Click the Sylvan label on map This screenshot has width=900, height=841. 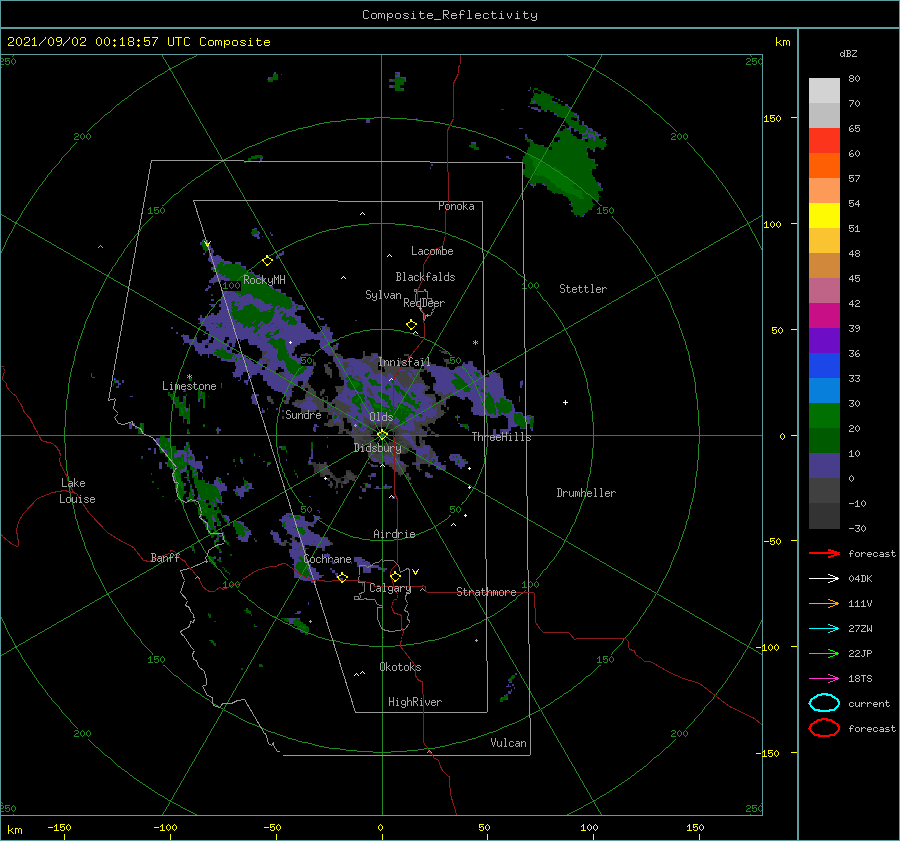383,295
